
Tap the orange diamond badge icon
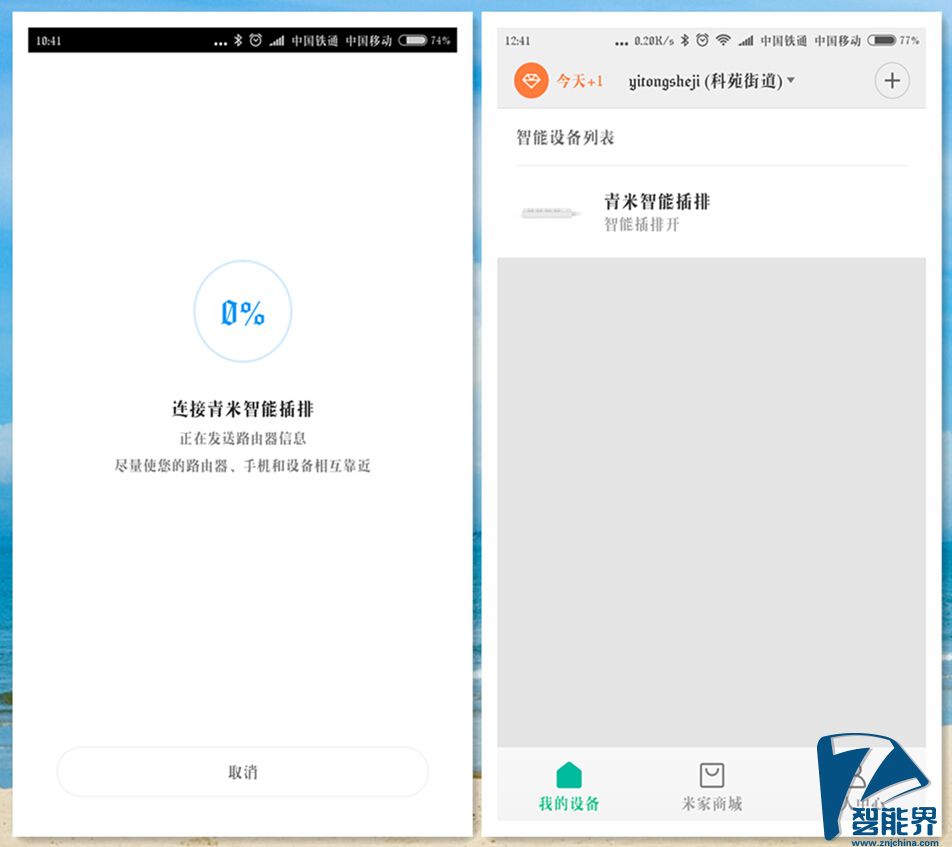point(531,81)
